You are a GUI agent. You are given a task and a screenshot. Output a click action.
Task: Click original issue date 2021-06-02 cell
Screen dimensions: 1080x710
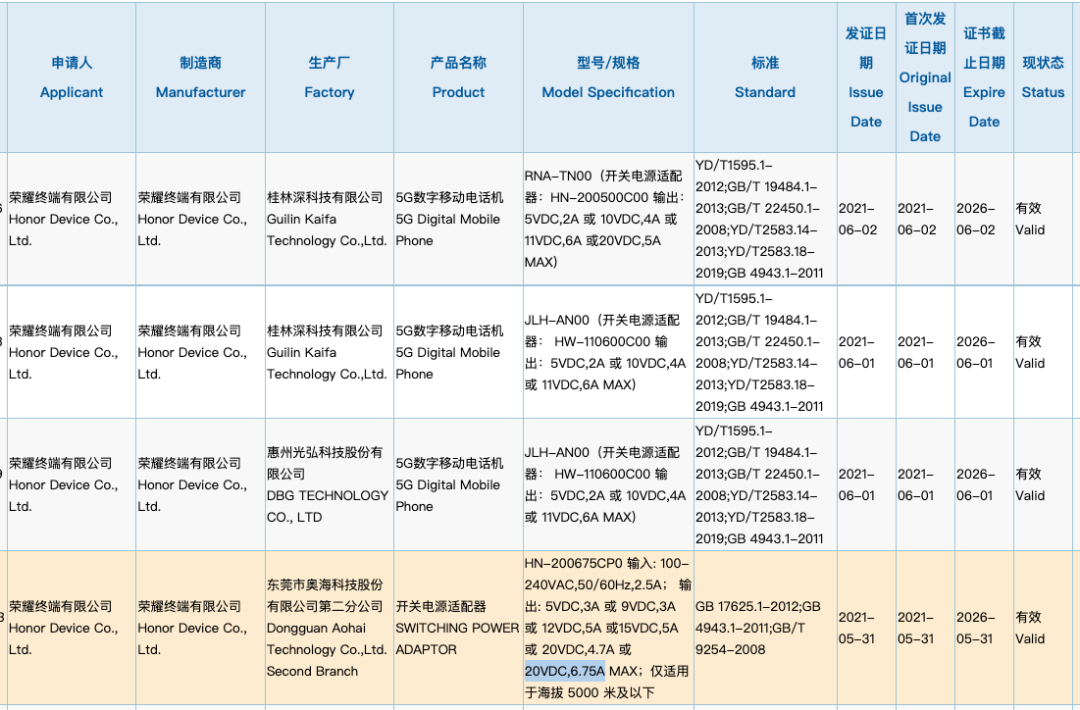pyautogui.click(x=925, y=219)
